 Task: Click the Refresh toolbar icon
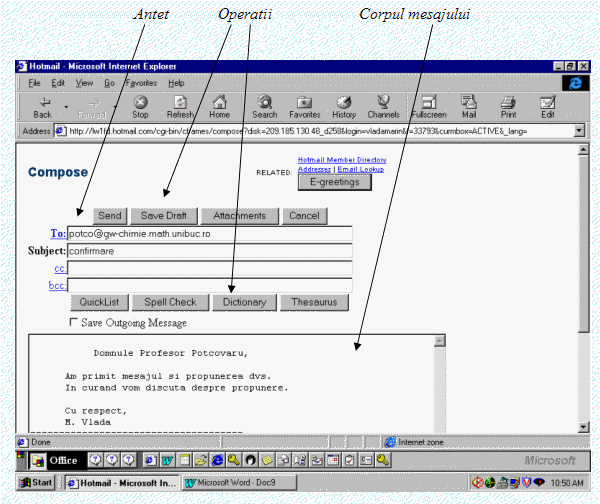pos(181,104)
